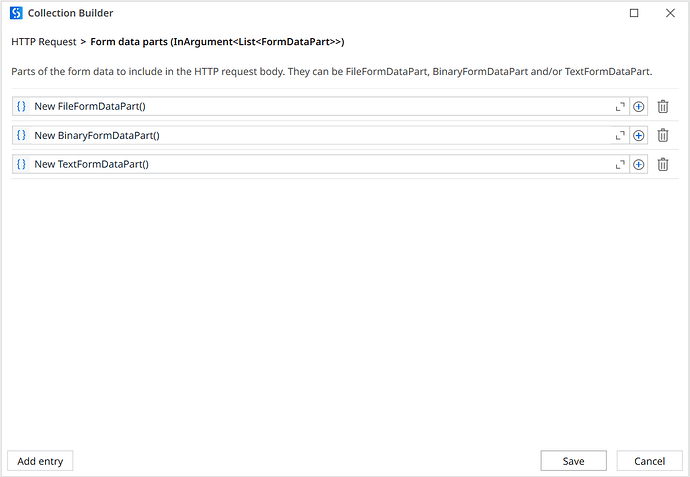Cancel the collection changes
The image size is (690, 477).
(x=649, y=461)
